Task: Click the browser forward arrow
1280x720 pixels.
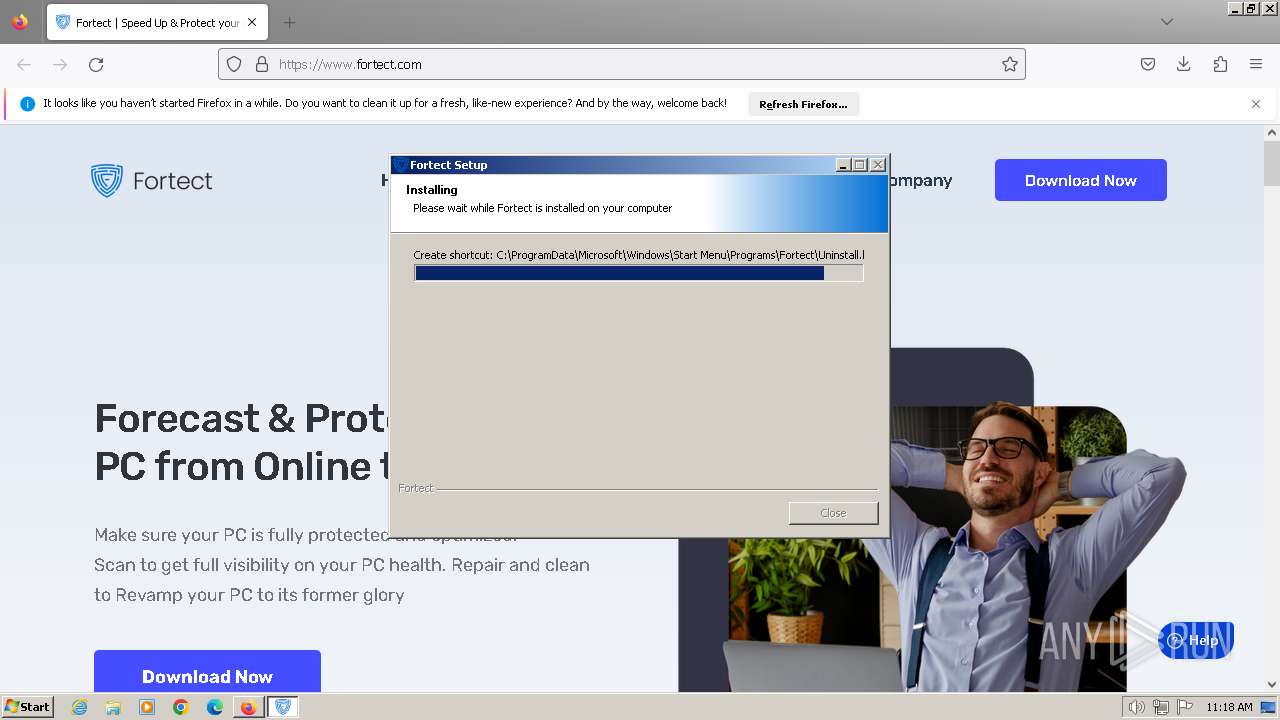Action: tap(60, 64)
